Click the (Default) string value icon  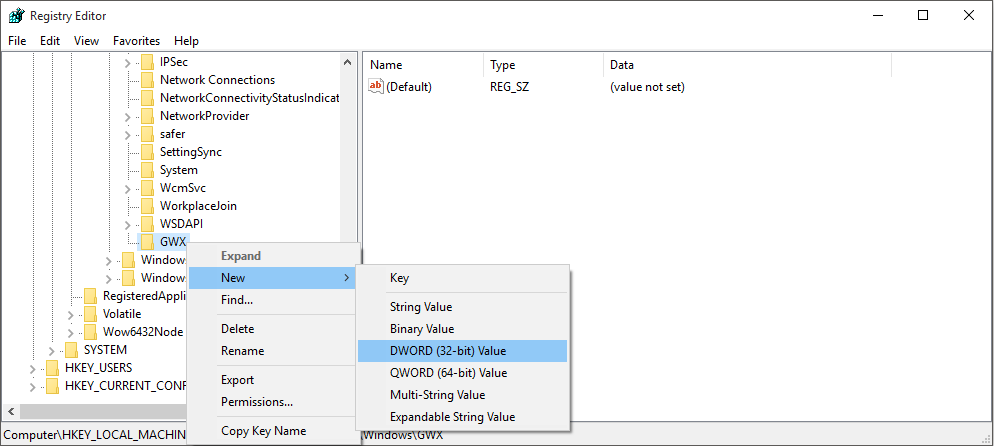(x=376, y=87)
